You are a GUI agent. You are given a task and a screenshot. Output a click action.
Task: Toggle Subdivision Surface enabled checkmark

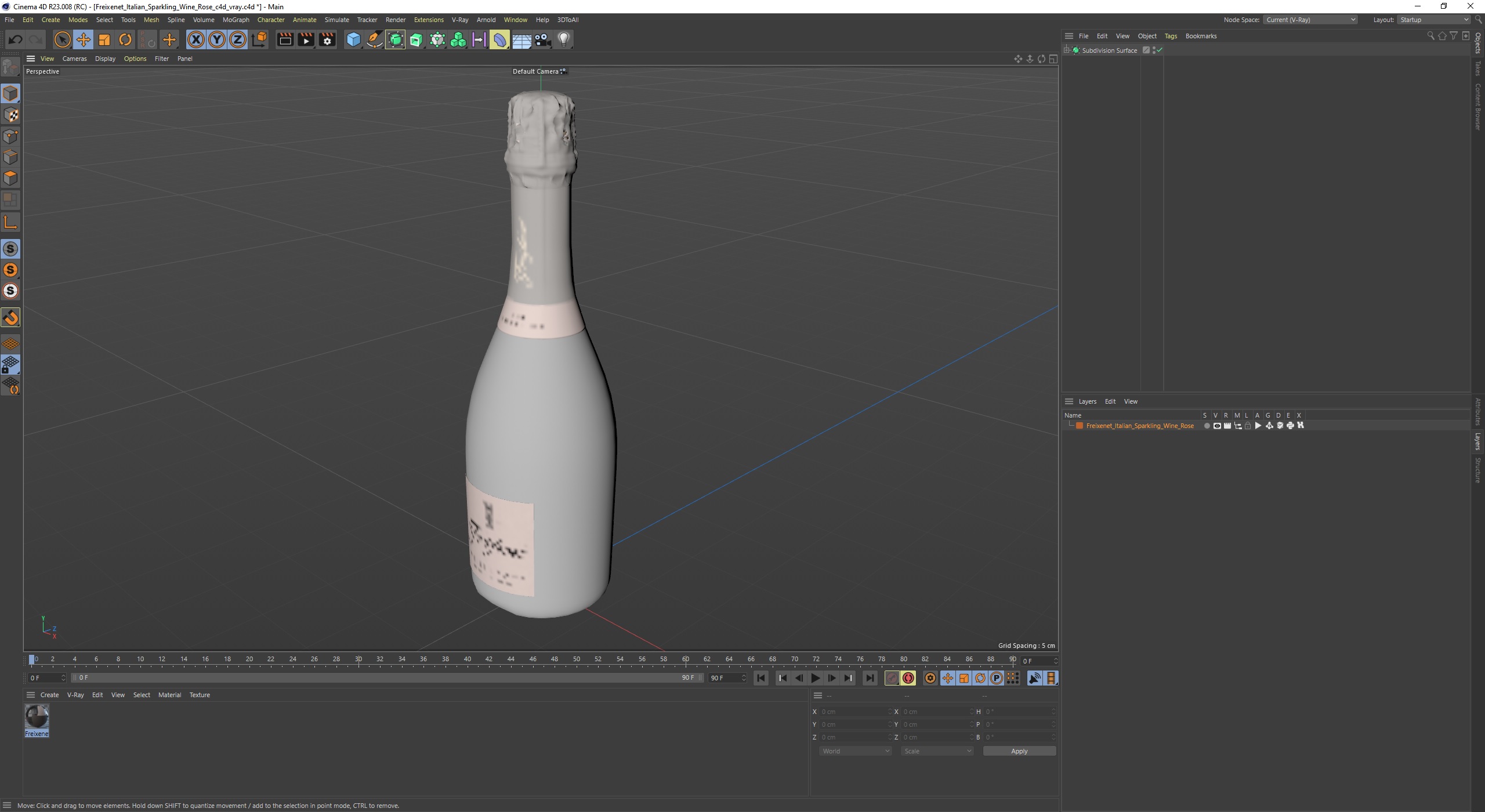tap(1160, 50)
